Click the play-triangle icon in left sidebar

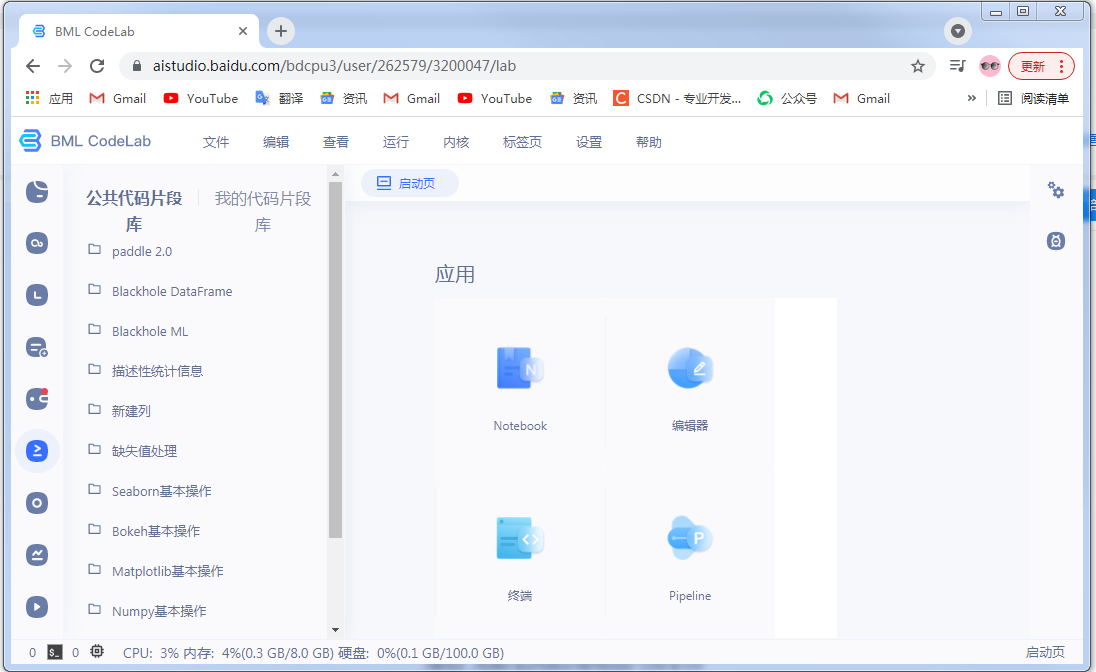coord(37,606)
